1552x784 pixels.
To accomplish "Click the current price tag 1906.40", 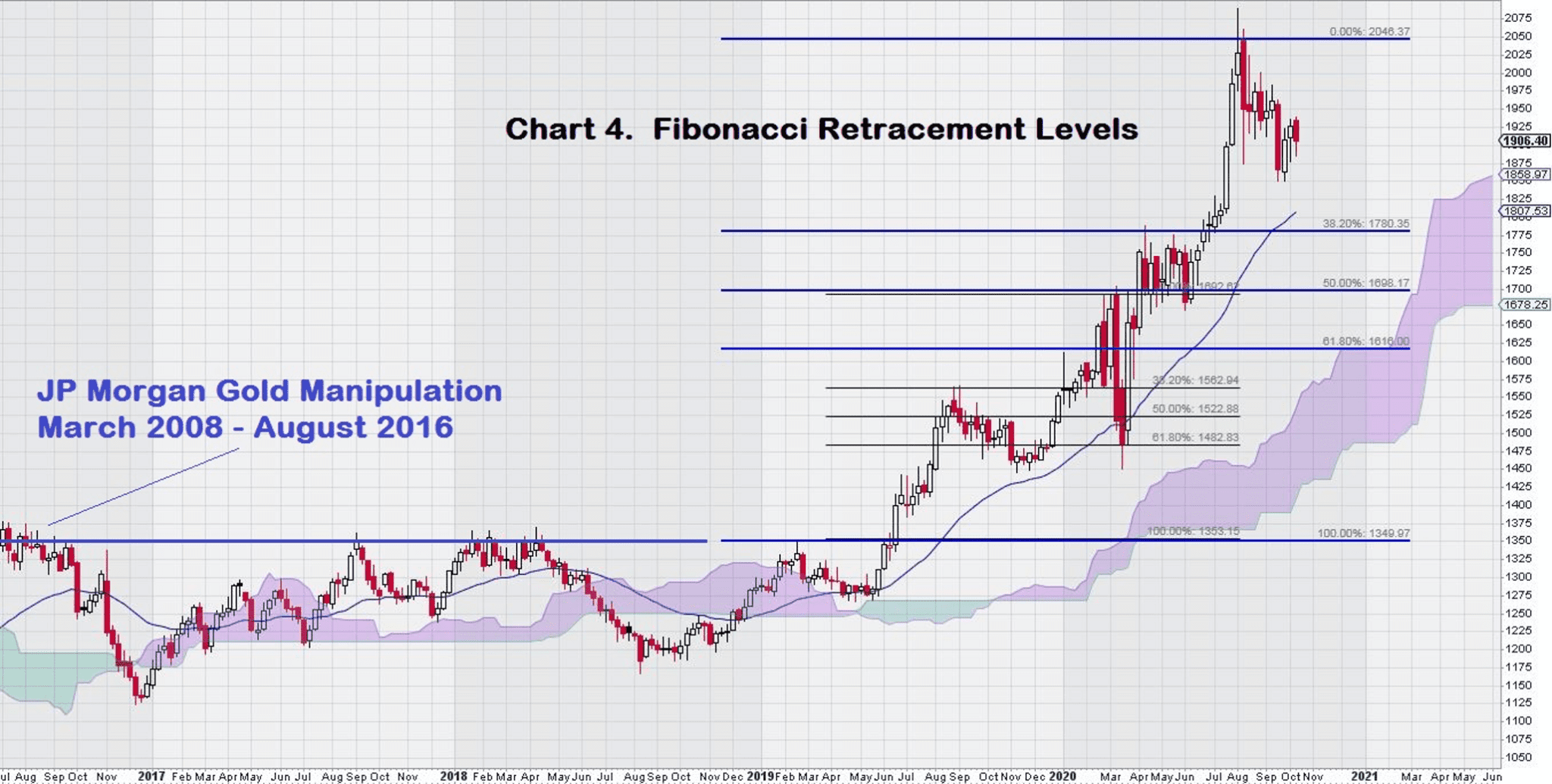I will click(1525, 141).
